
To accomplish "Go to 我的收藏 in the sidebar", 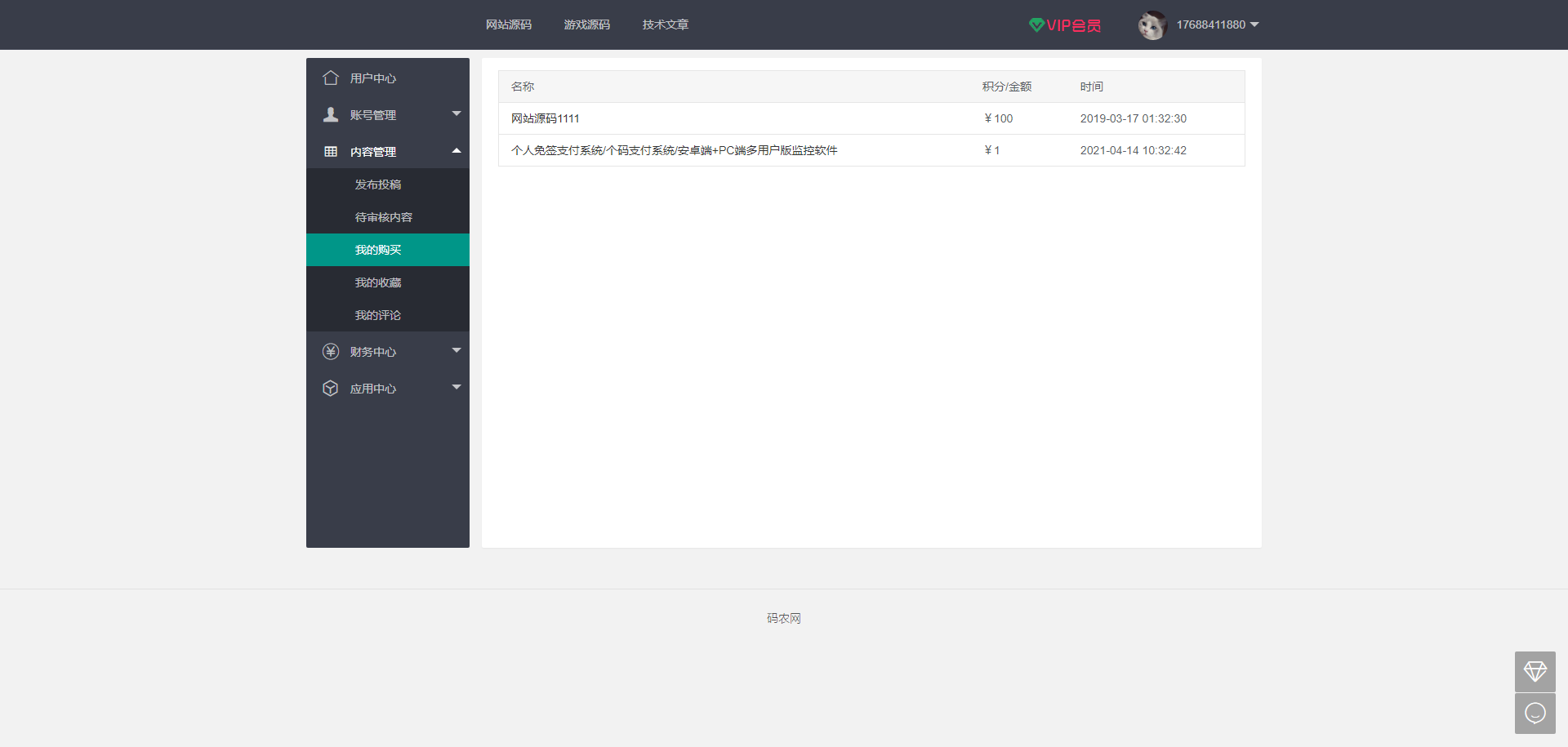I will [378, 282].
